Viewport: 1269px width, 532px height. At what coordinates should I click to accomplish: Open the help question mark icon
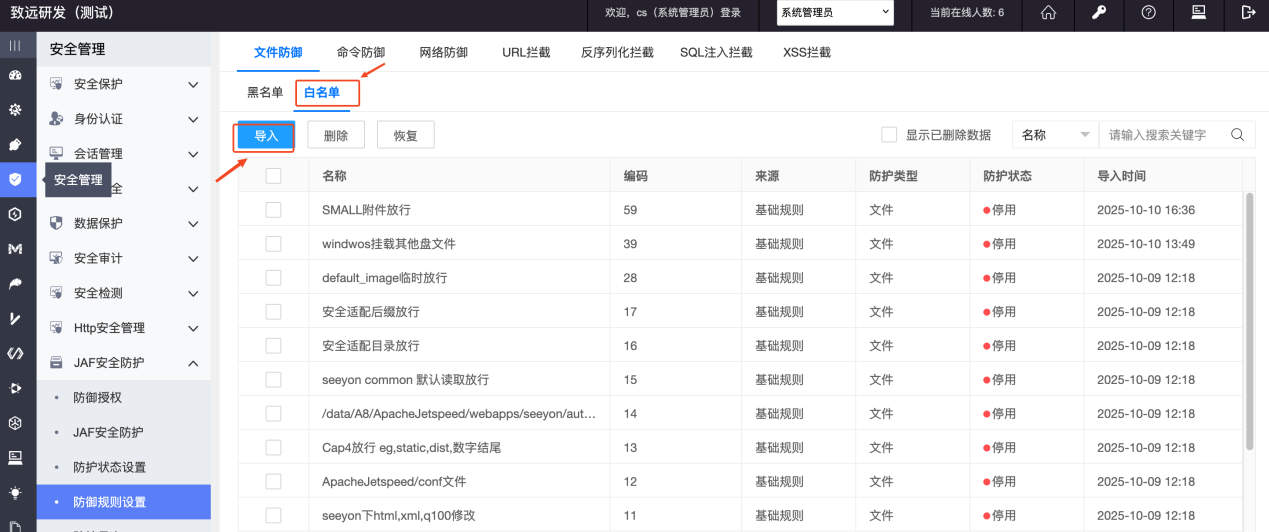pos(1148,13)
